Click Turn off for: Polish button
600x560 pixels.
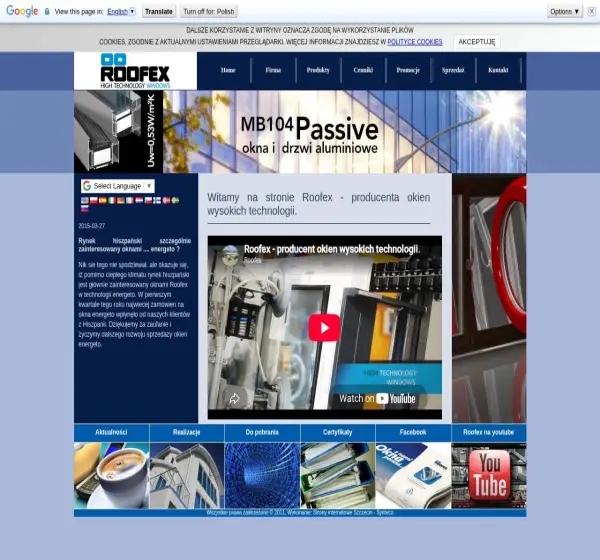click(x=209, y=11)
